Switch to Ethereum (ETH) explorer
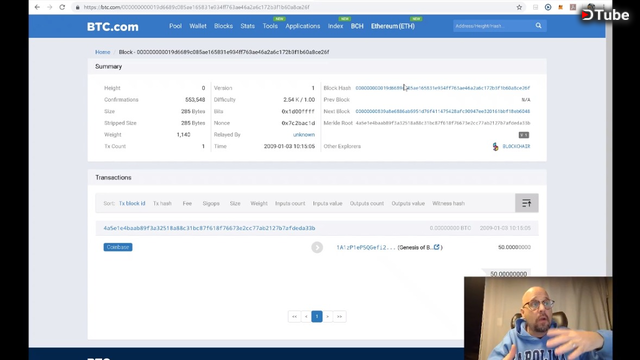Screen dimensions: 640x360 [x=393, y=26]
